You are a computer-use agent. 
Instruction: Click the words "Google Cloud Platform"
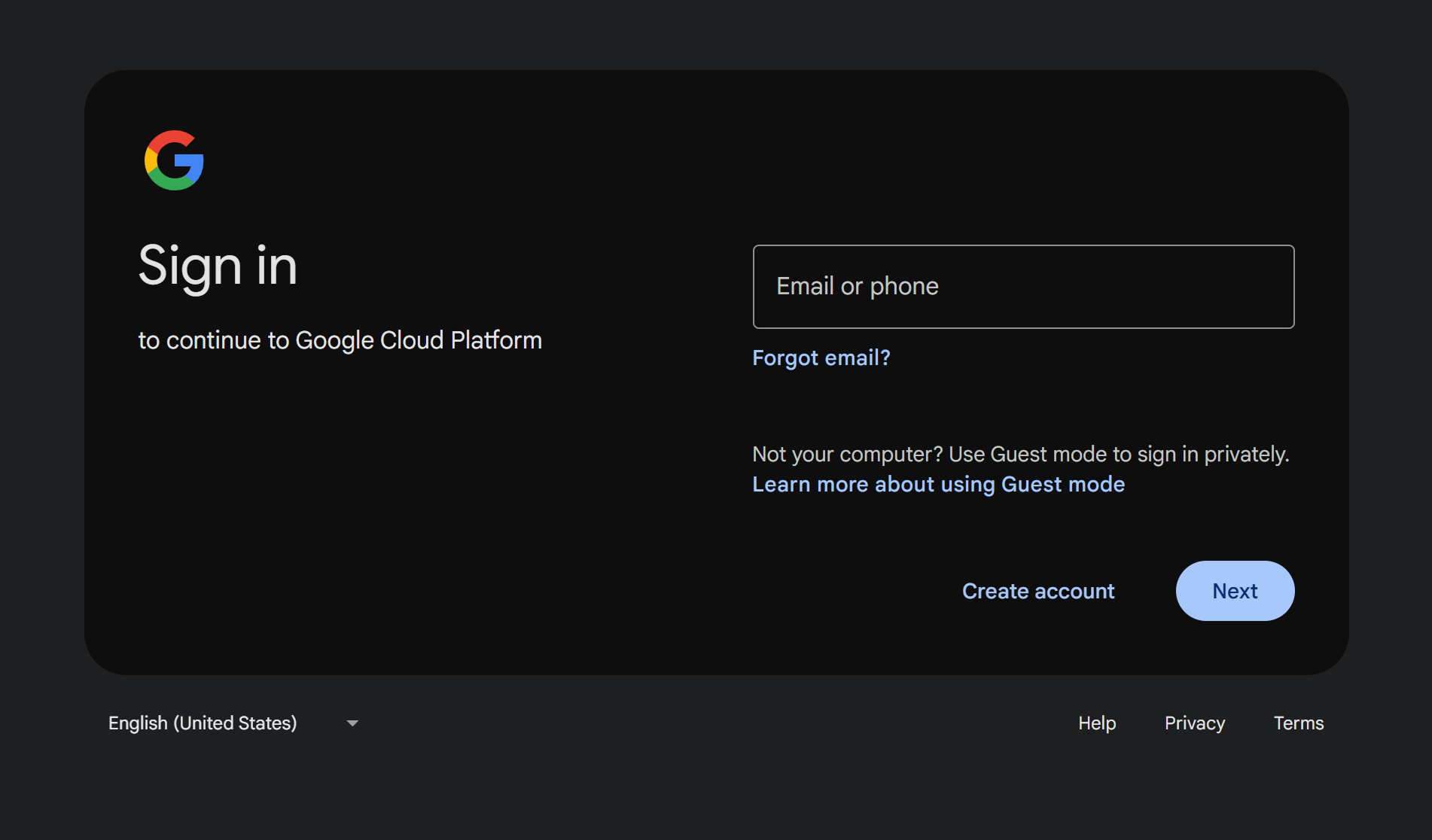419,340
